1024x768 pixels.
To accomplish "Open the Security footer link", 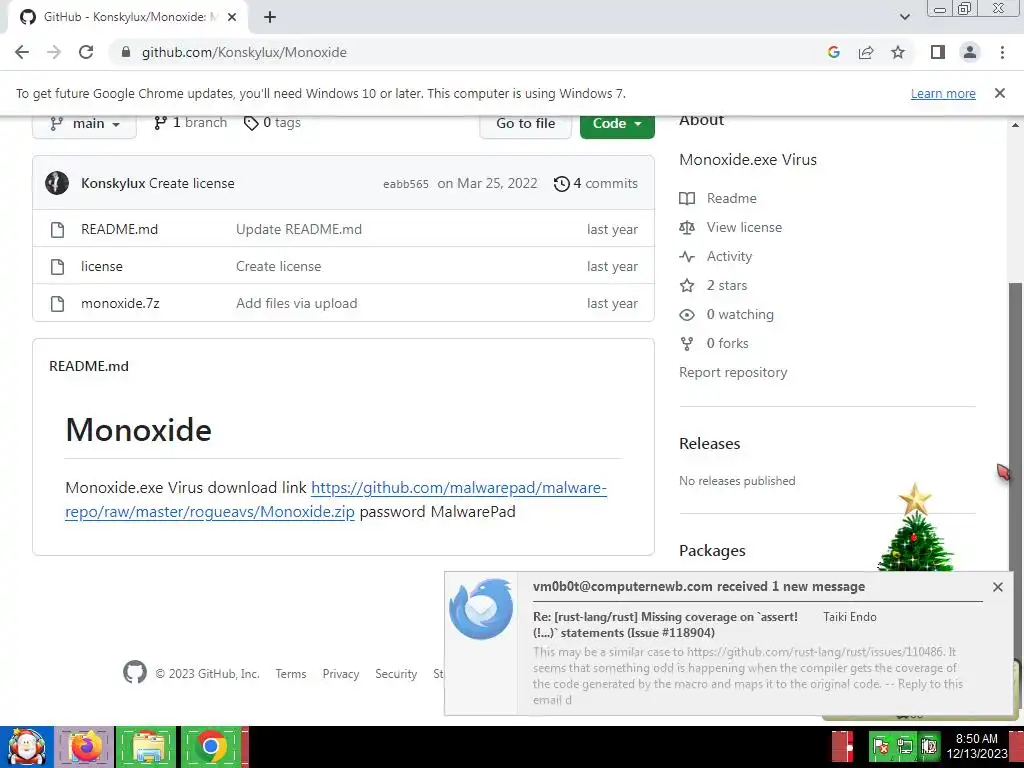I will point(396,674).
